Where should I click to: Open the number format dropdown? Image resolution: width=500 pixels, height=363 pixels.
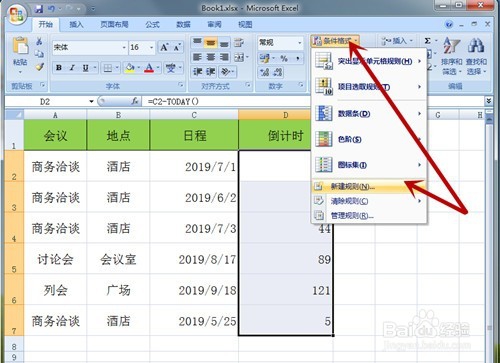click(299, 43)
